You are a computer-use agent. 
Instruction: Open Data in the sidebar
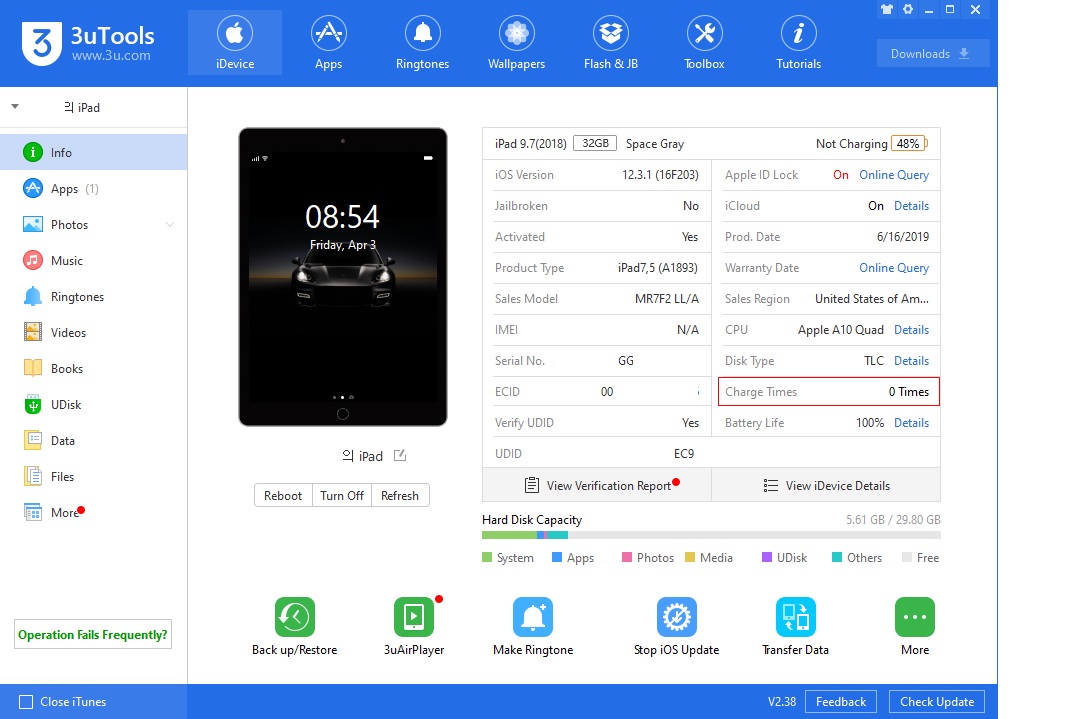click(x=94, y=441)
